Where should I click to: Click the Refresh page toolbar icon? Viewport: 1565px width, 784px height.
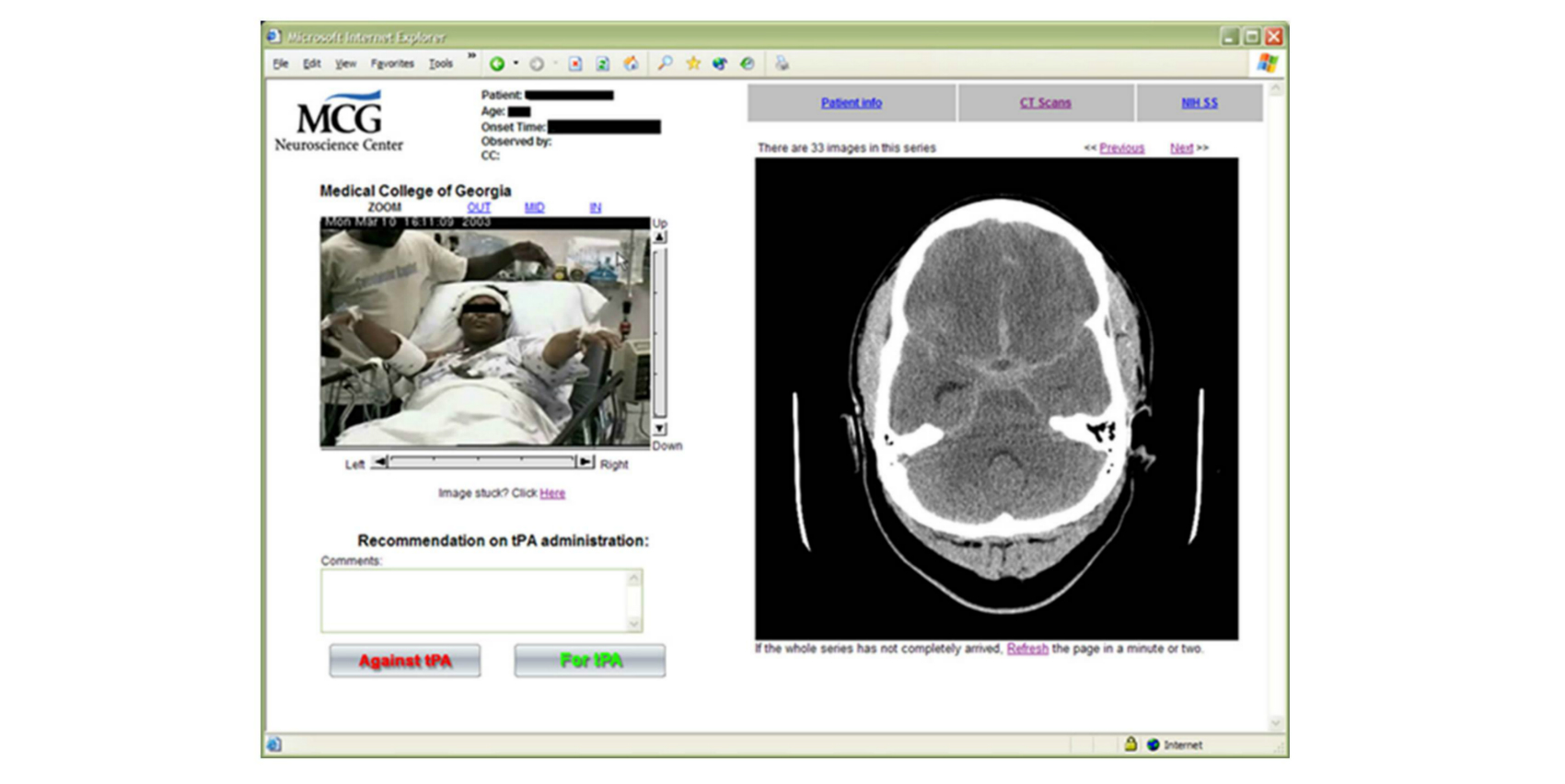(x=602, y=63)
